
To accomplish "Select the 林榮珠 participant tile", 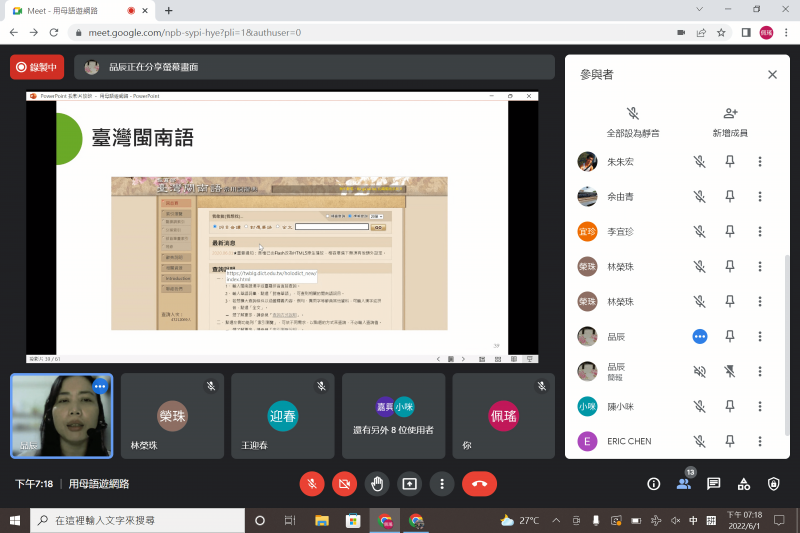I will (x=172, y=416).
